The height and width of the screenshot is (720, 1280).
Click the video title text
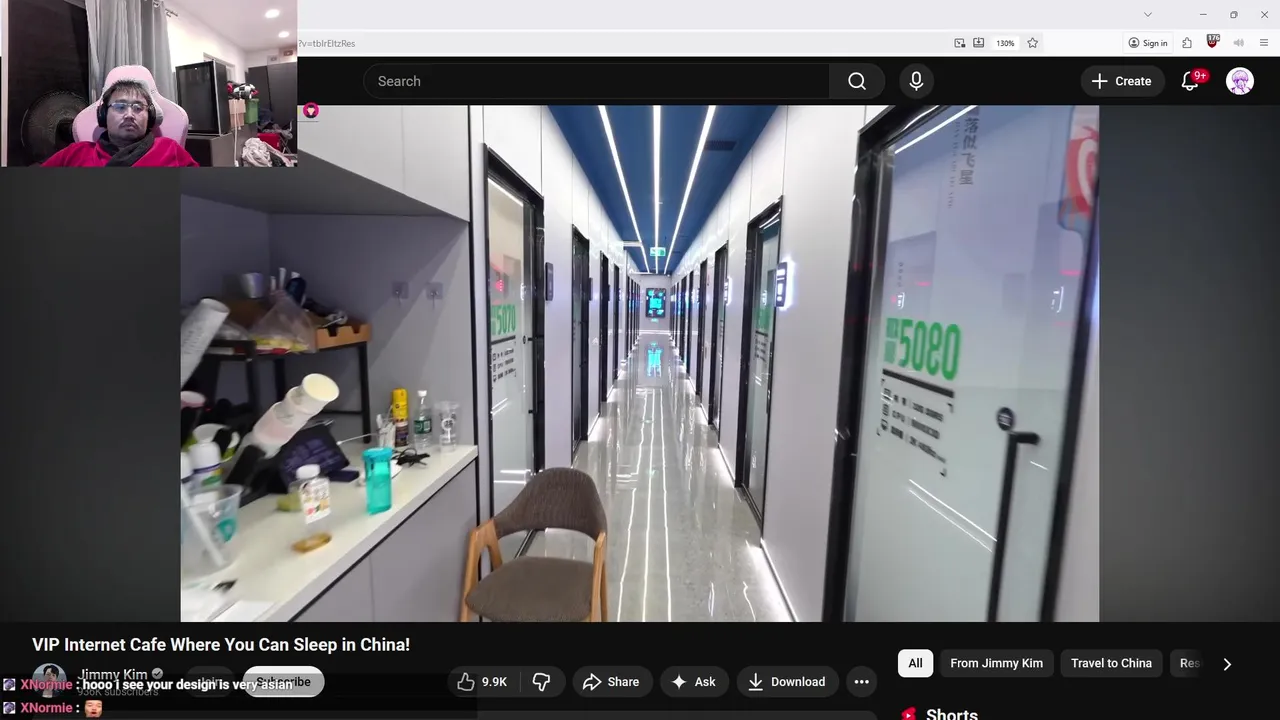(221, 645)
